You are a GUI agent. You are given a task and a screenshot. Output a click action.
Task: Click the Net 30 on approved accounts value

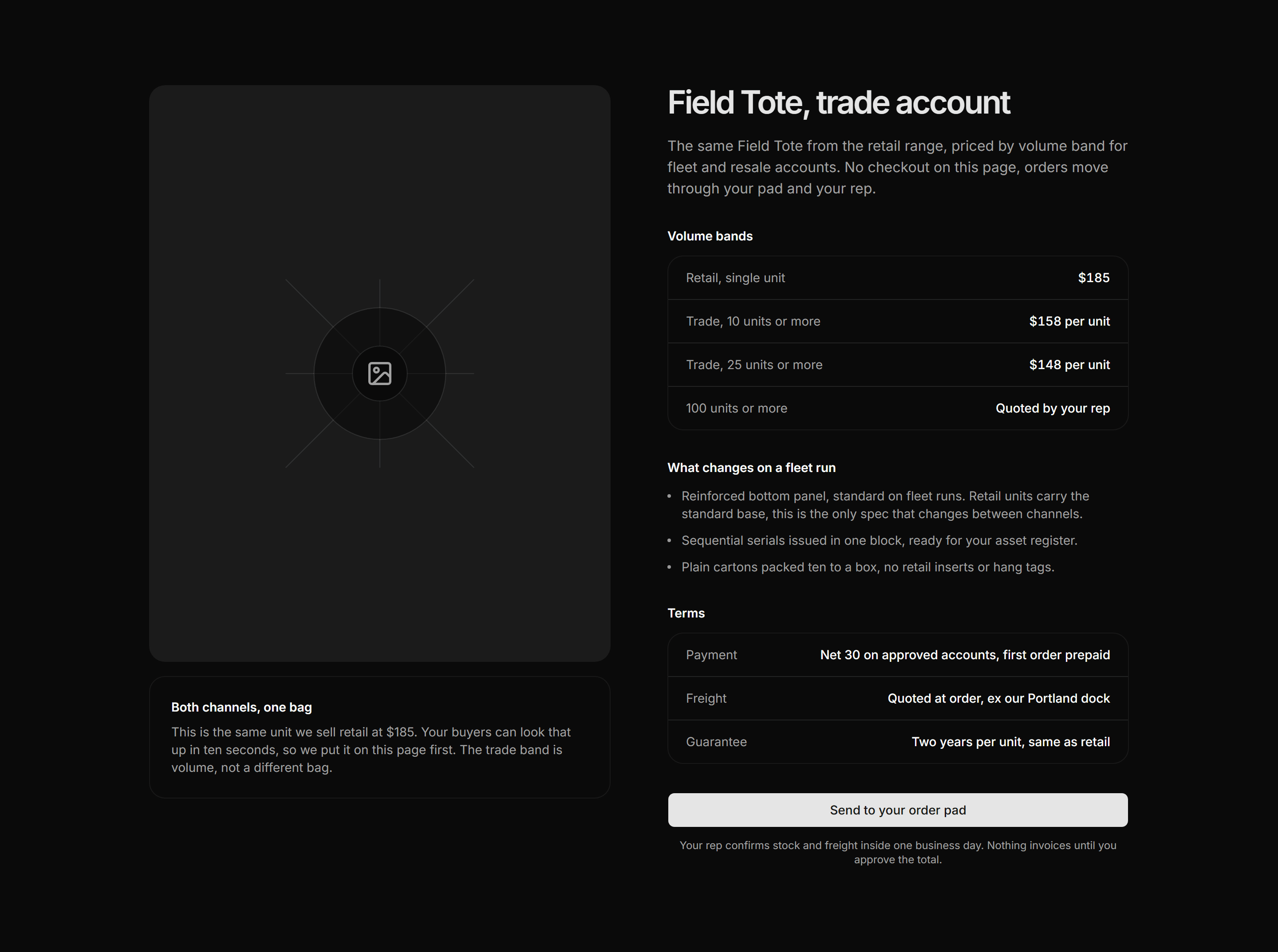pos(965,655)
